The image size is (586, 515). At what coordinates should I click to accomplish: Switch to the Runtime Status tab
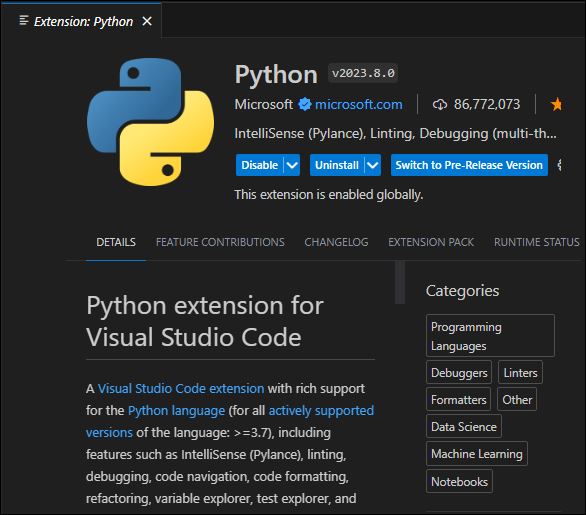click(x=537, y=242)
